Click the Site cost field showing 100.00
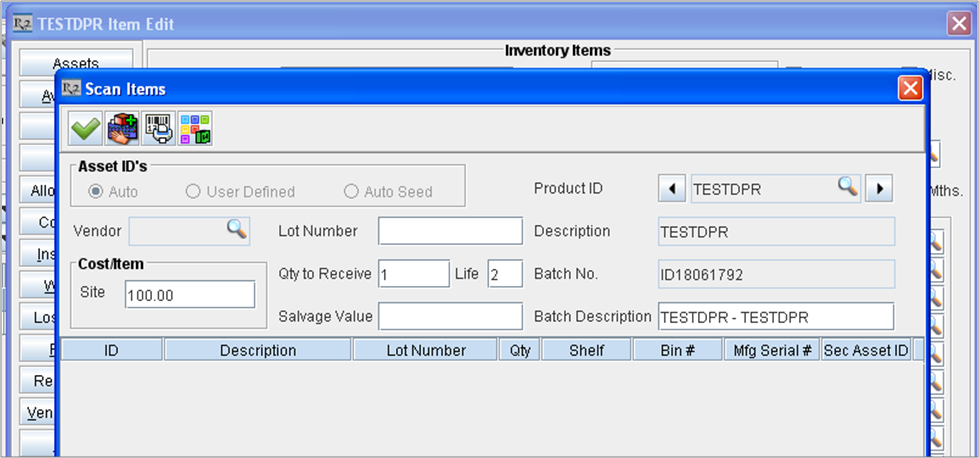Viewport: 979px width, 458px height. click(190, 294)
